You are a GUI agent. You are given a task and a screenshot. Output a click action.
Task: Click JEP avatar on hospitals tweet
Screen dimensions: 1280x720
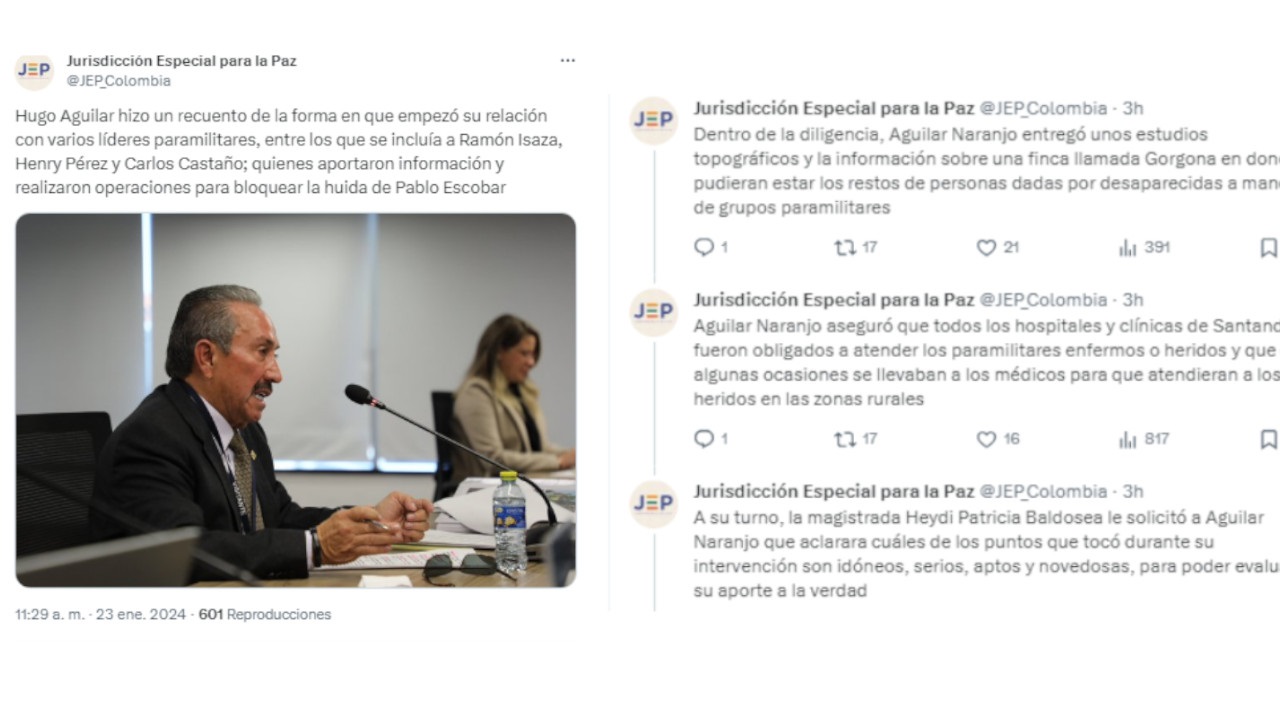653,313
